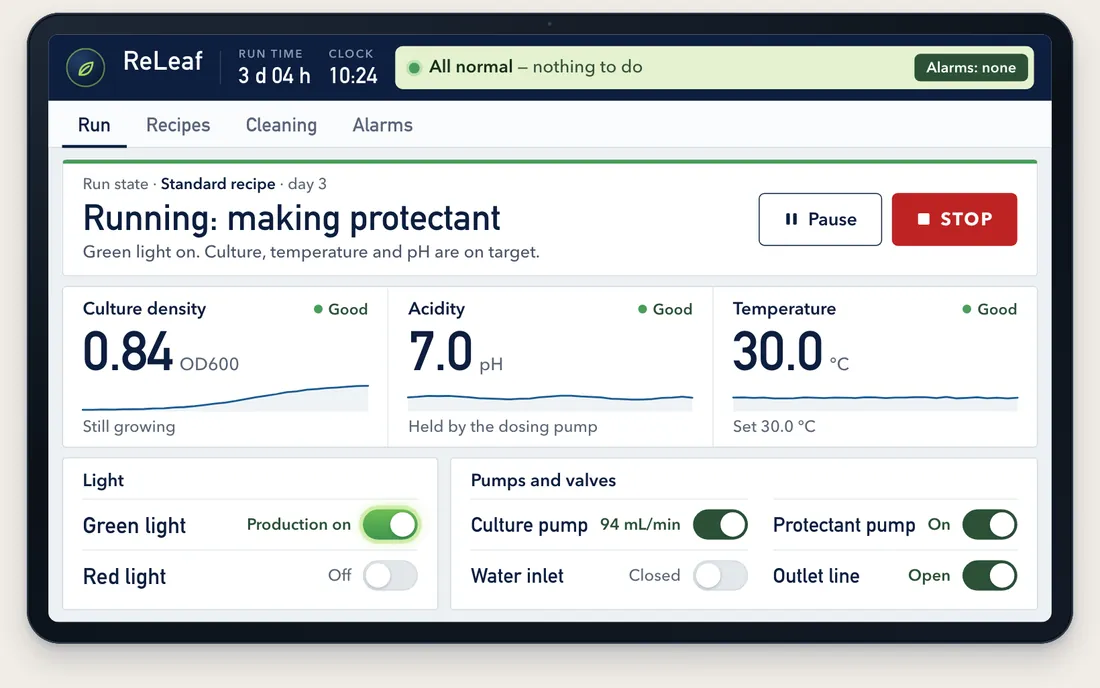Switch off the Culture pump toggle

(720, 525)
